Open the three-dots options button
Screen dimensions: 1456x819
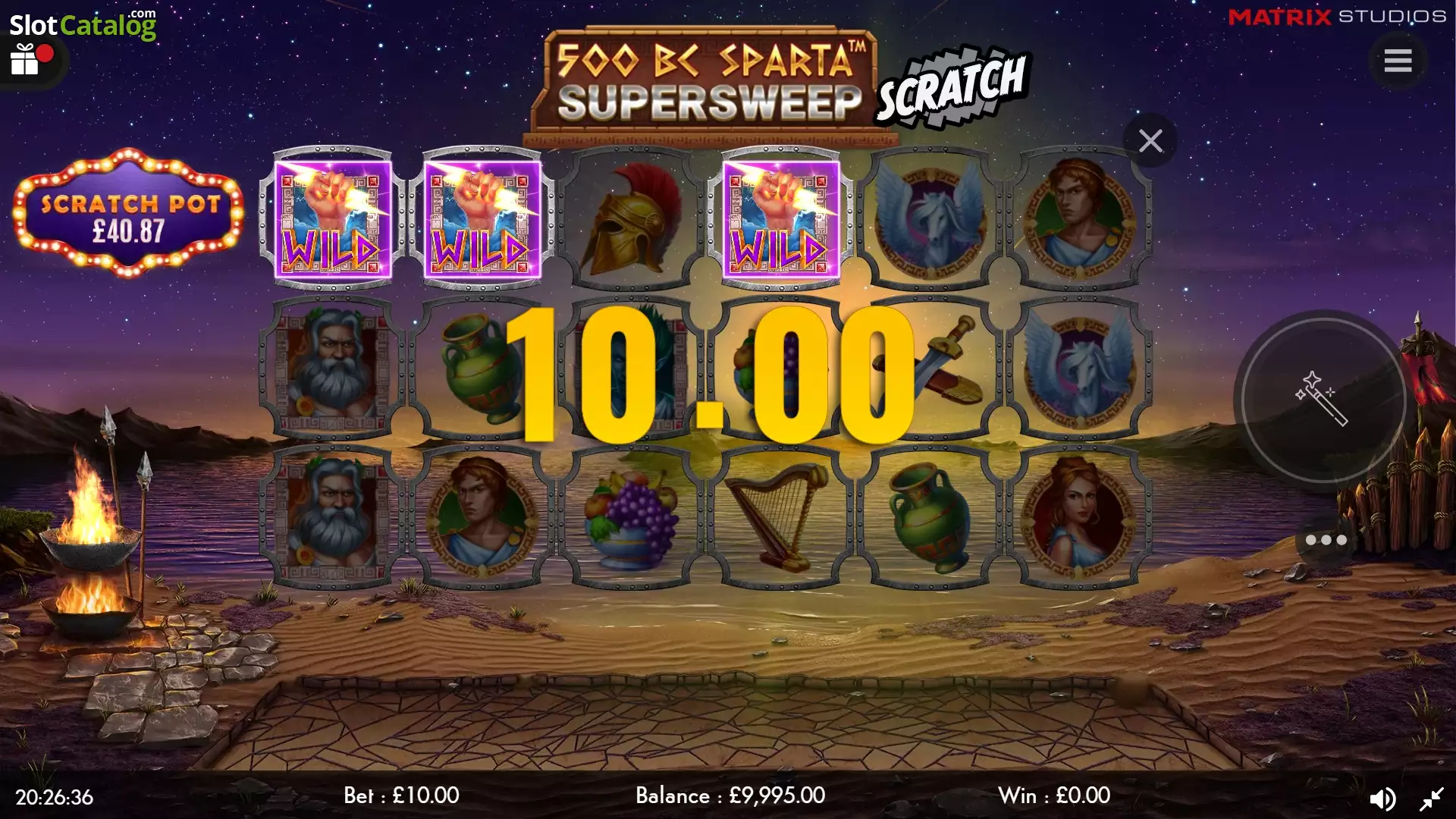(x=1326, y=540)
